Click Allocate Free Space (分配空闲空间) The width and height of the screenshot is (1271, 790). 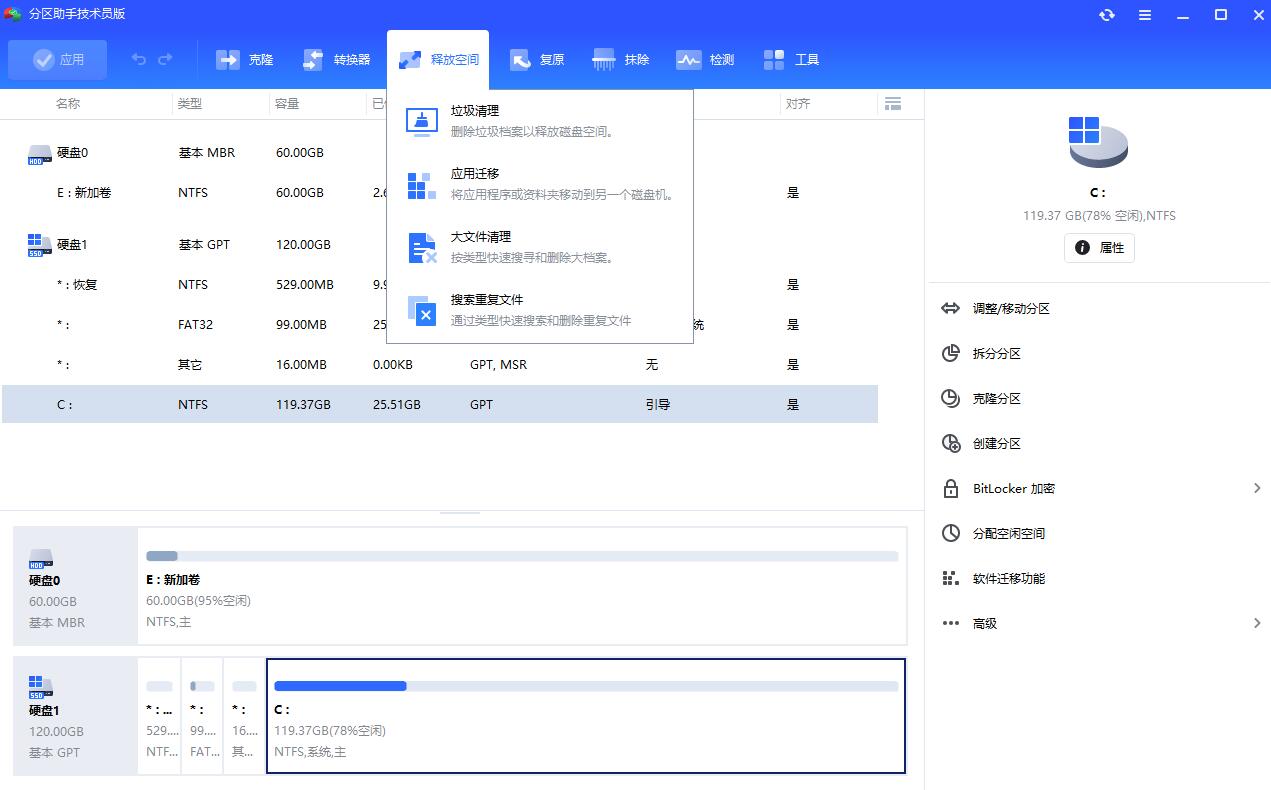click(1009, 534)
